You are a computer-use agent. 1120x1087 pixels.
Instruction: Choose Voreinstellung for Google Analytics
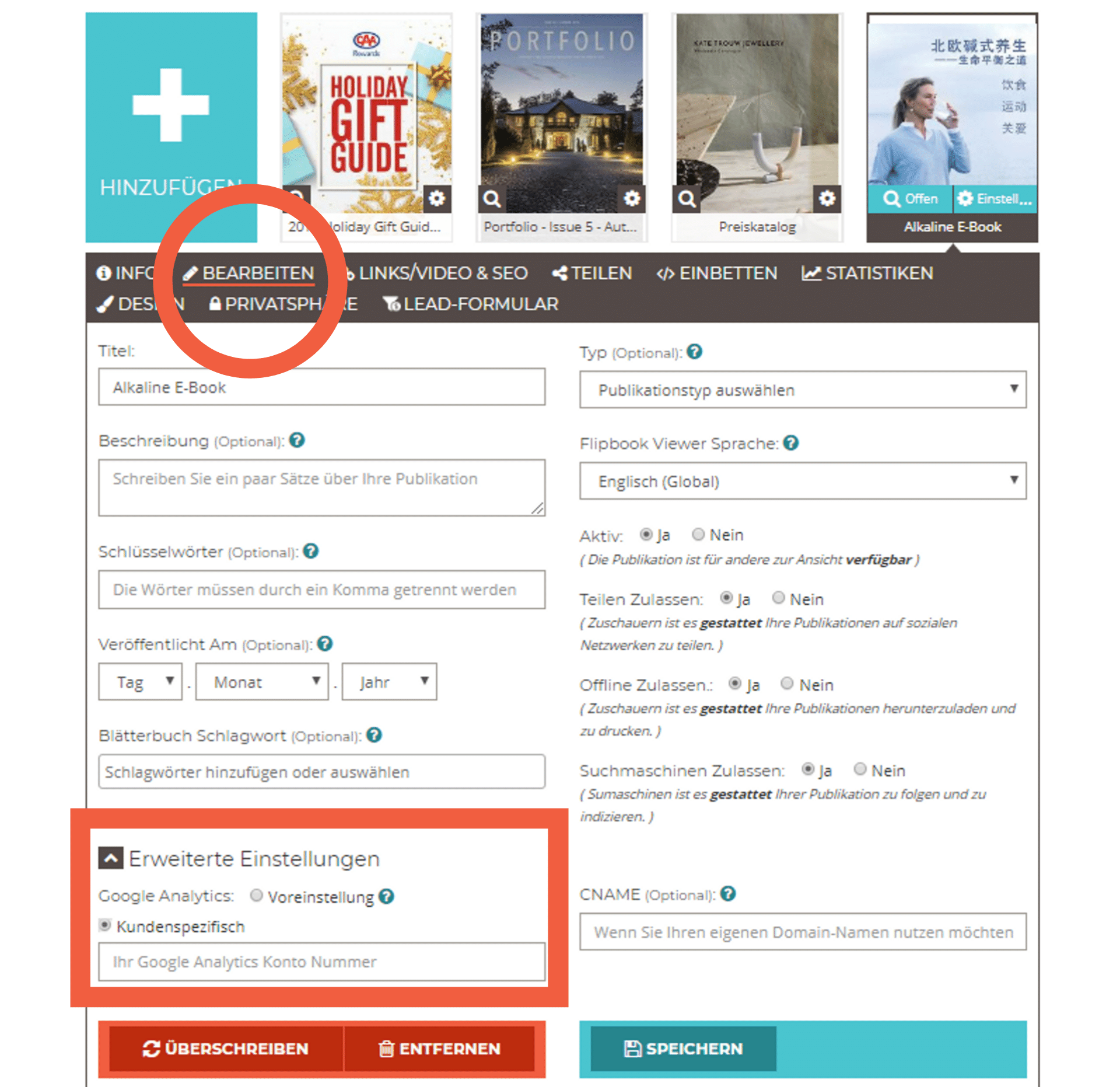(x=256, y=895)
